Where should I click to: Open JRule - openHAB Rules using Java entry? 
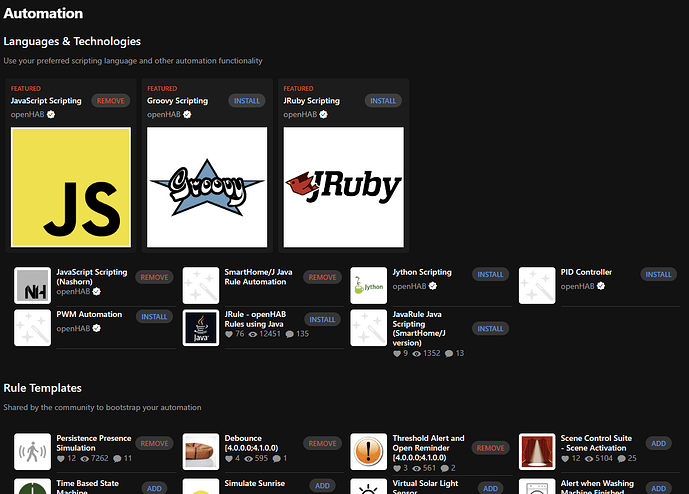tap(255, 319)
